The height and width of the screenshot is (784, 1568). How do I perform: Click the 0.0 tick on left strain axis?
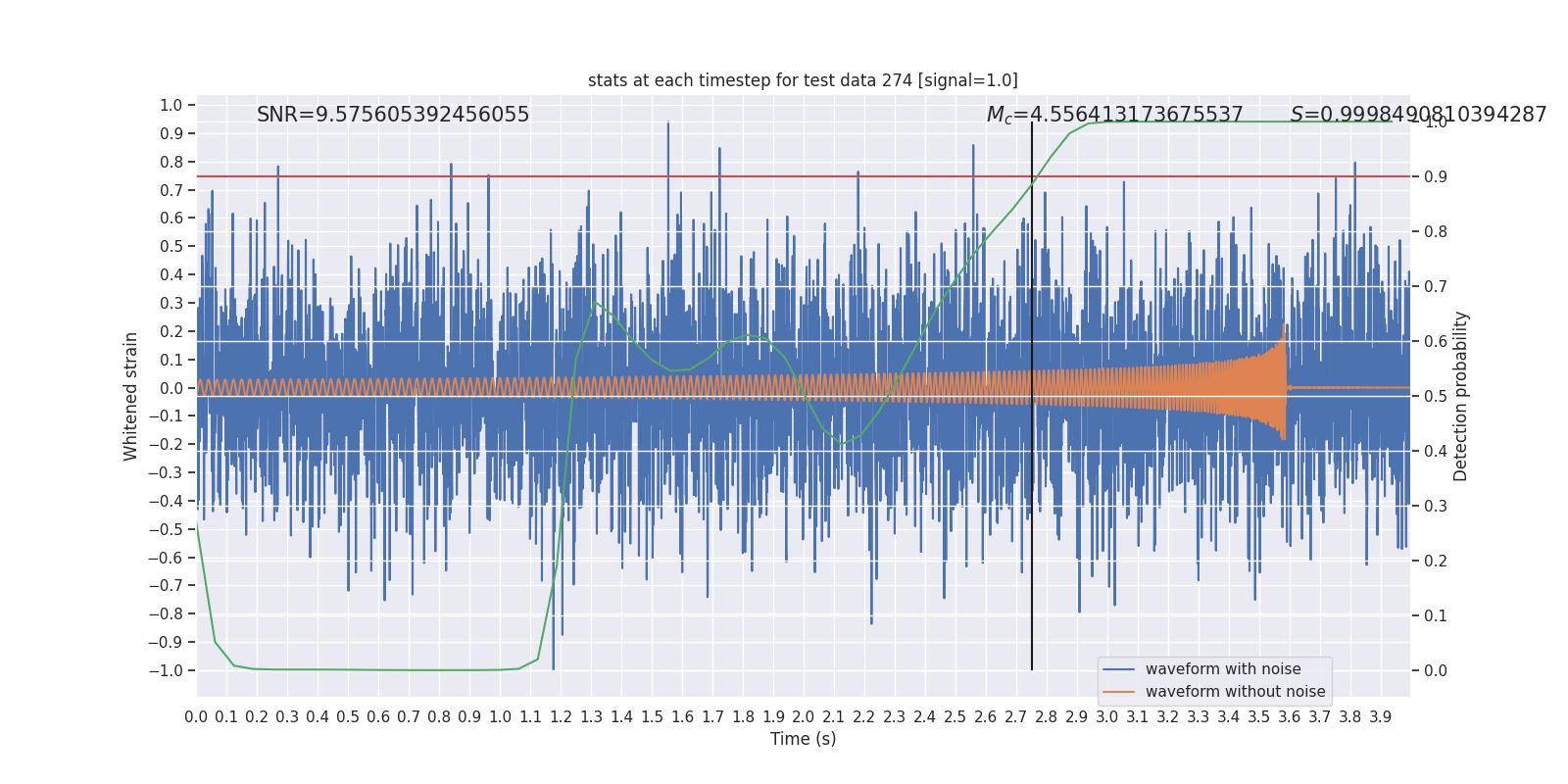pos(171,389)
